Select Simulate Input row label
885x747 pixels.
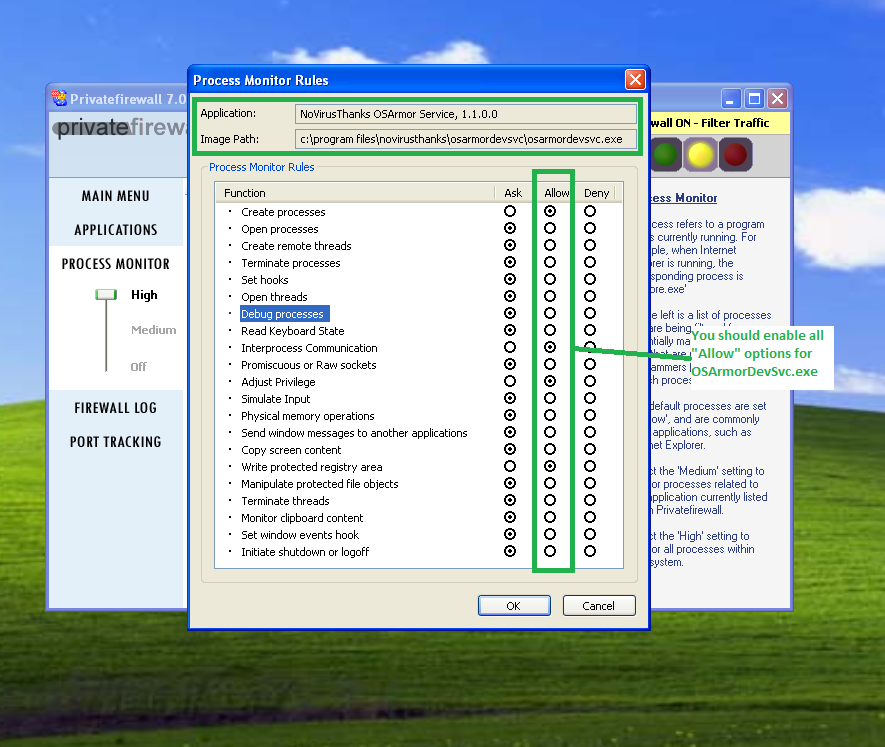tap(275, 399)
